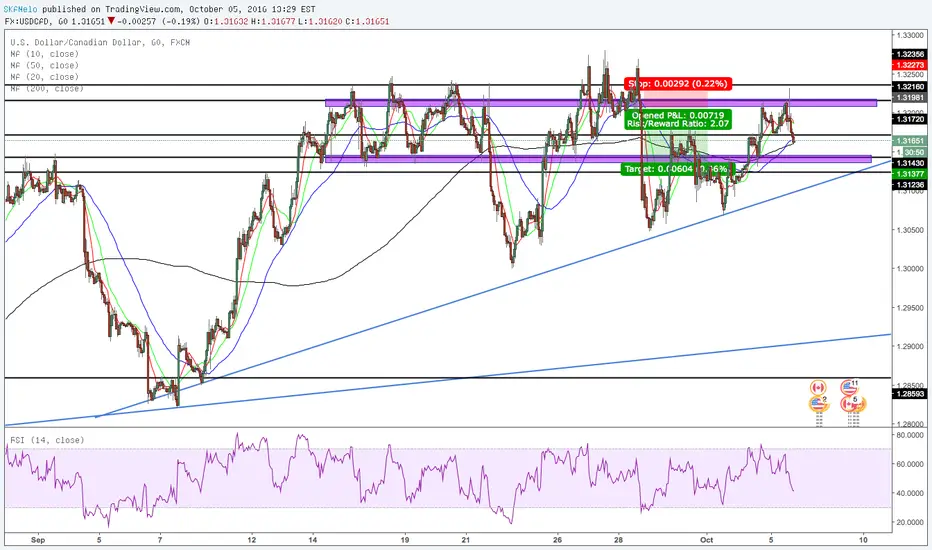Viewport: 932px width, 550px height.
Task: Click the 1.31720 price axis tag
Action: [910, 119]
